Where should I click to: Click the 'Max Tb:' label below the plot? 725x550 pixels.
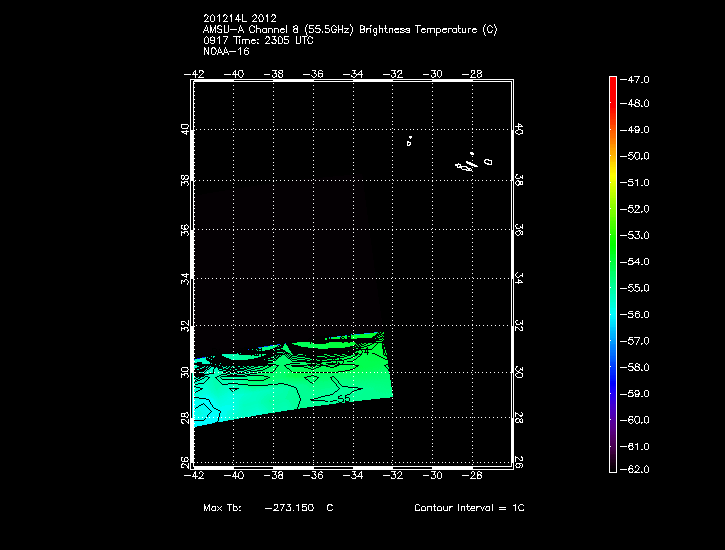click(x=221, y=508)
